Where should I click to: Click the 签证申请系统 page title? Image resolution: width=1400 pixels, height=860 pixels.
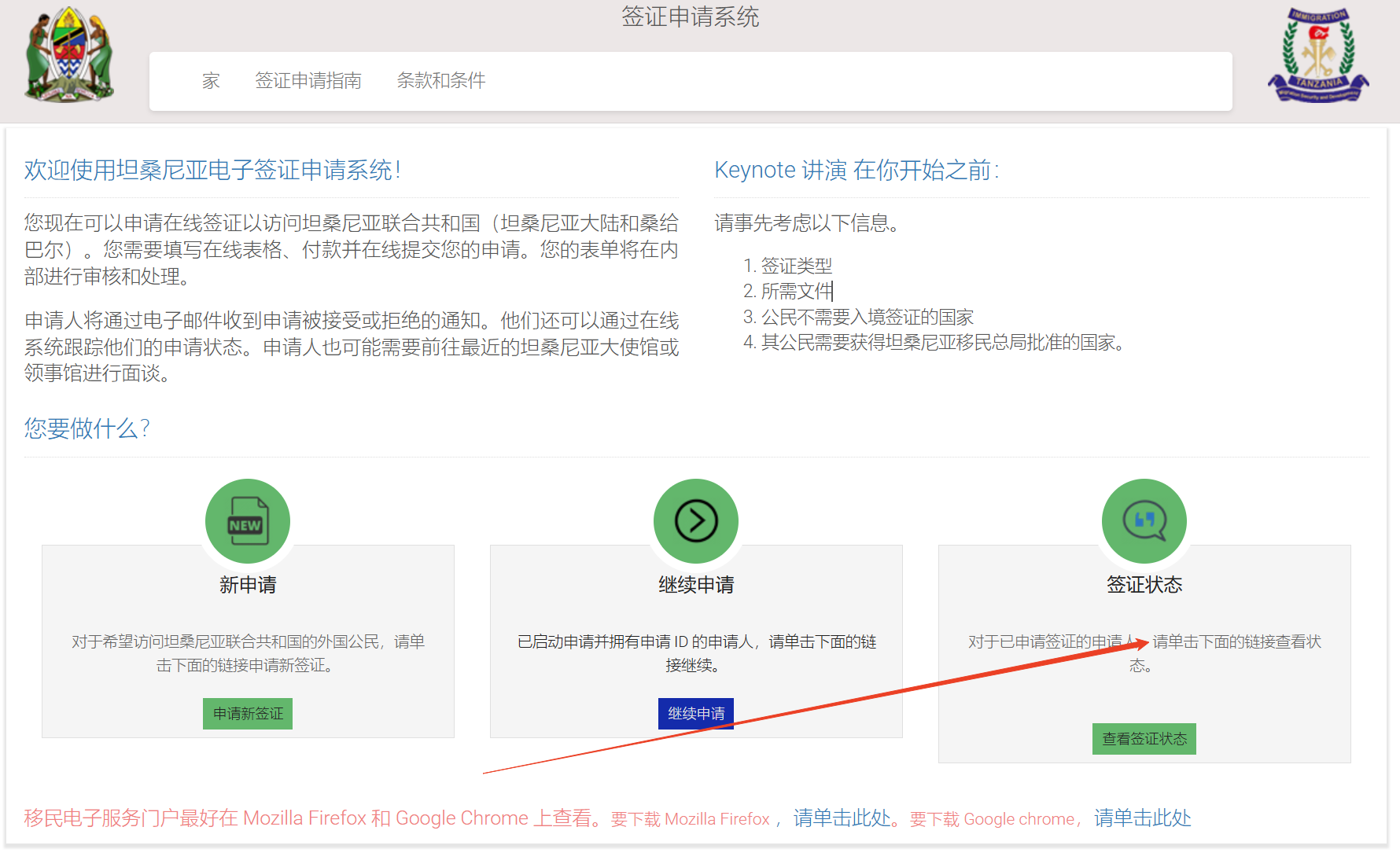coord(690,17)
